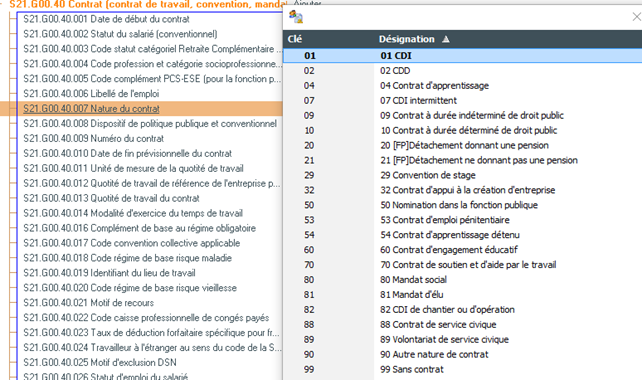
Task: Pick 82 CDI de chantier ou d'opération
Action: point(447,310)
